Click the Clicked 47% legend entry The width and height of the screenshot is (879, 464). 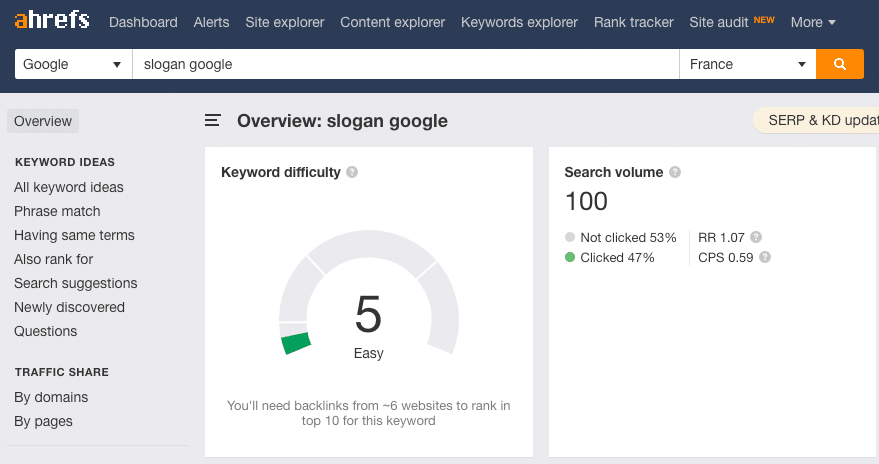coord(610,258)
